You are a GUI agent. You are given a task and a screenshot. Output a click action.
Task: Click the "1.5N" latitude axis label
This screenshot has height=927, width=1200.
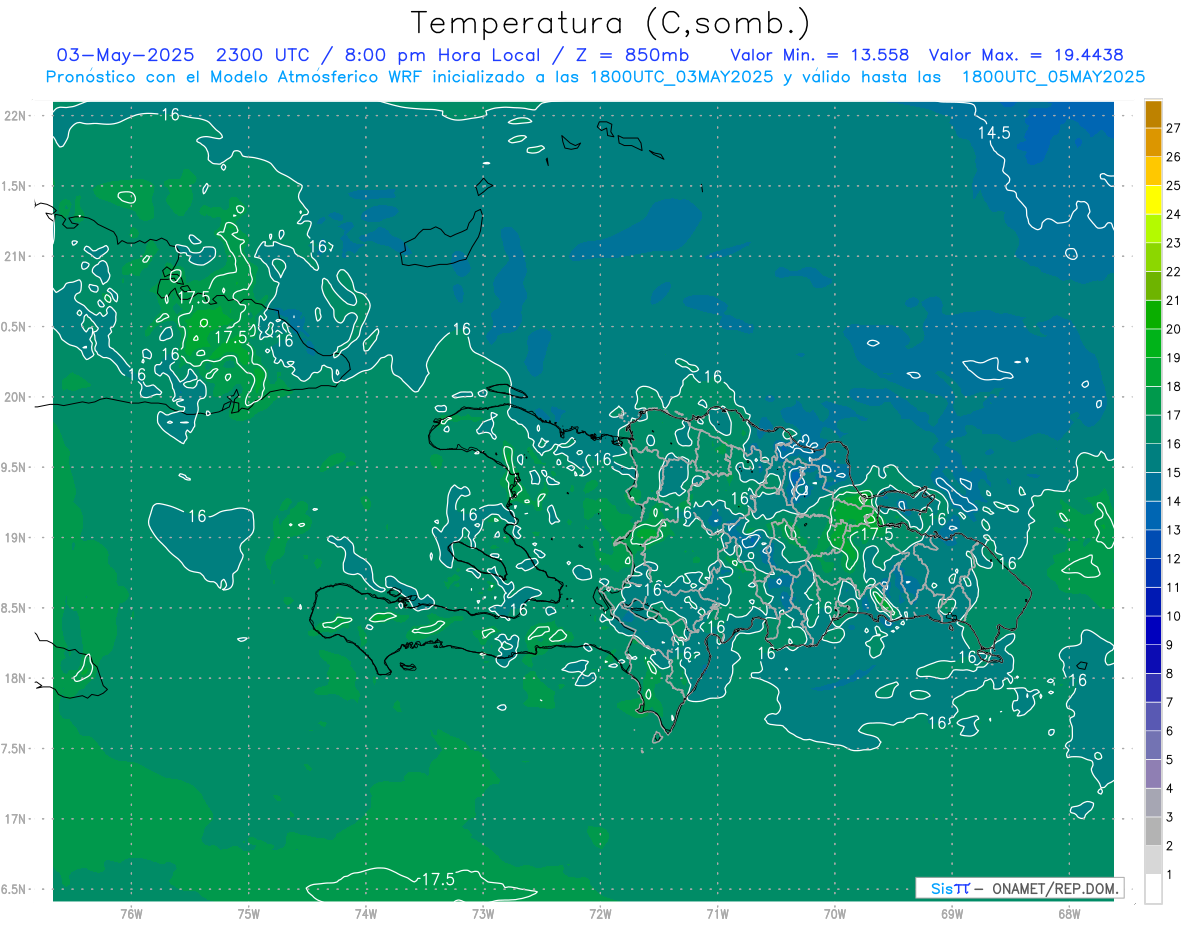pyautogui.click(x=15, y=186)
